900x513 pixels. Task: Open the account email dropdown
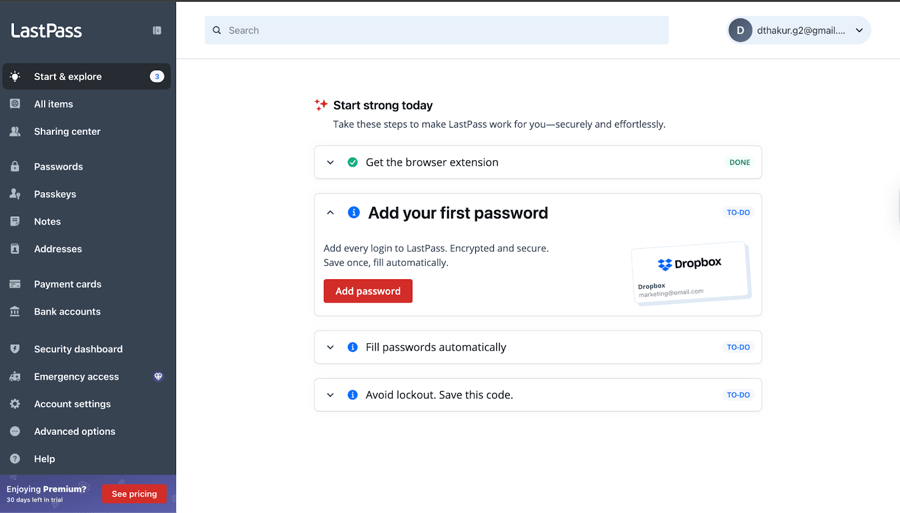click(799, 30)
